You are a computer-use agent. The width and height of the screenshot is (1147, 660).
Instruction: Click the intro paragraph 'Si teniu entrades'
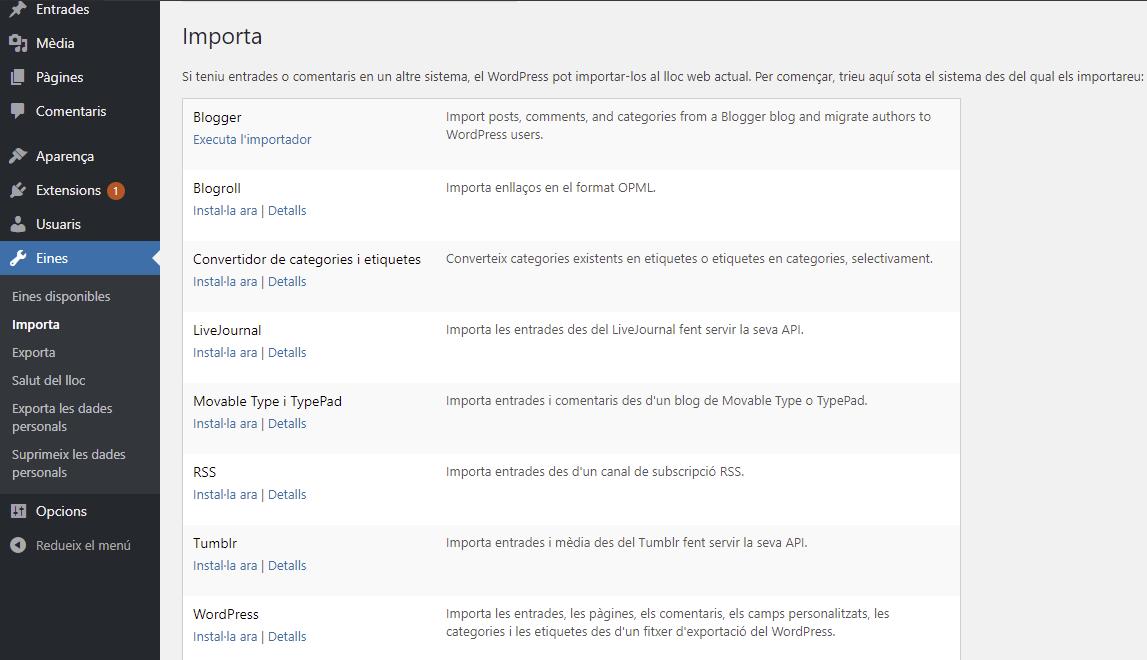663,77
